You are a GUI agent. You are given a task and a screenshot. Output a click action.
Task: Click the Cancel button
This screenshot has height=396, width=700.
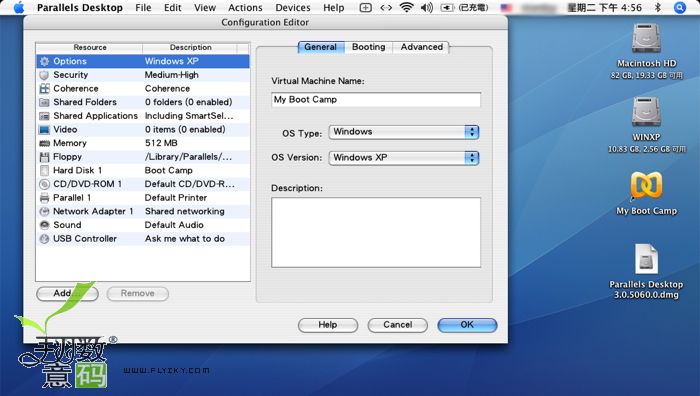tap(397, 325)
